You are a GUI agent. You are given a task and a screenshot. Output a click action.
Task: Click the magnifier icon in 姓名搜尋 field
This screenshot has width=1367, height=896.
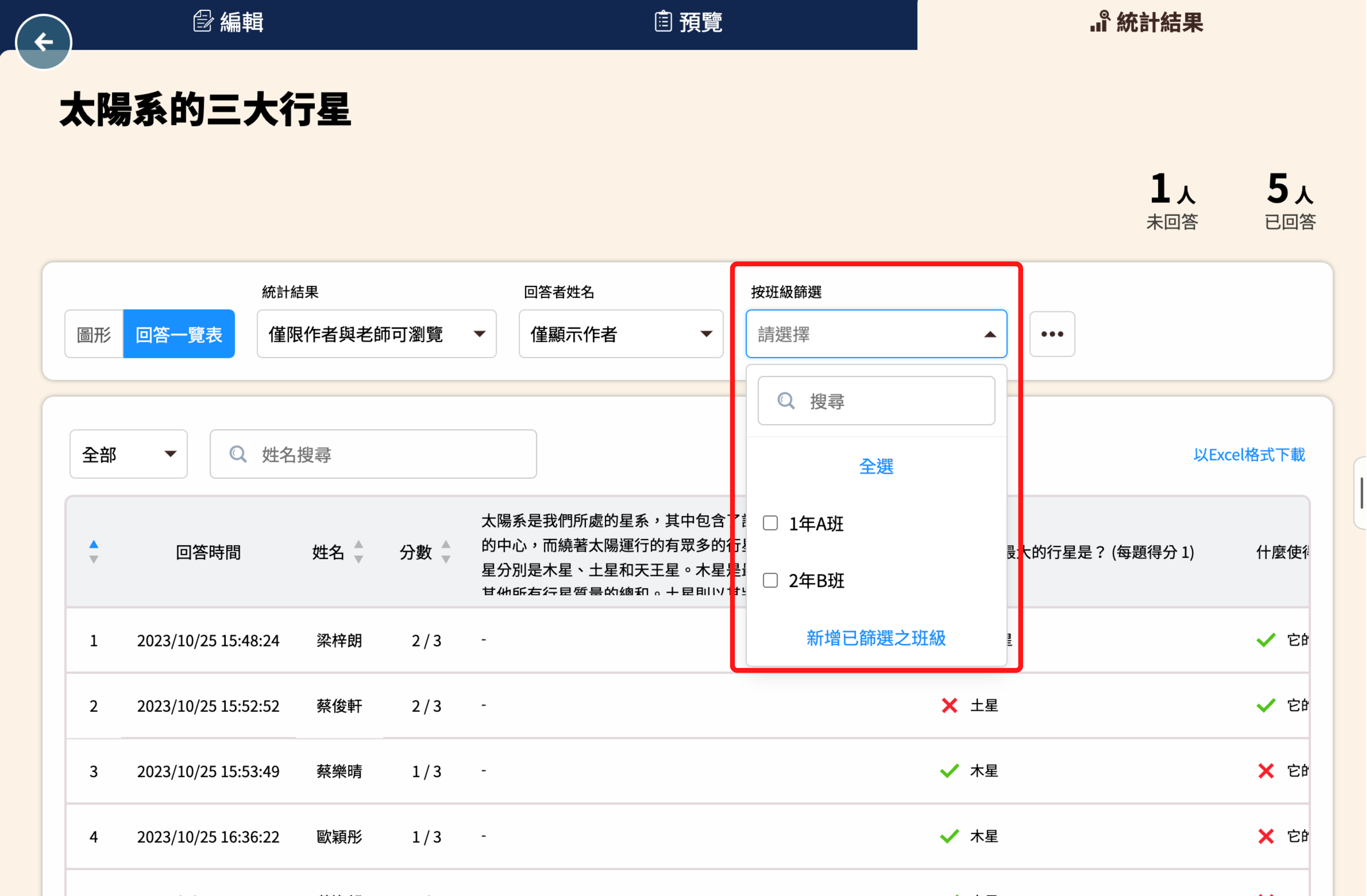coord(238,454)
